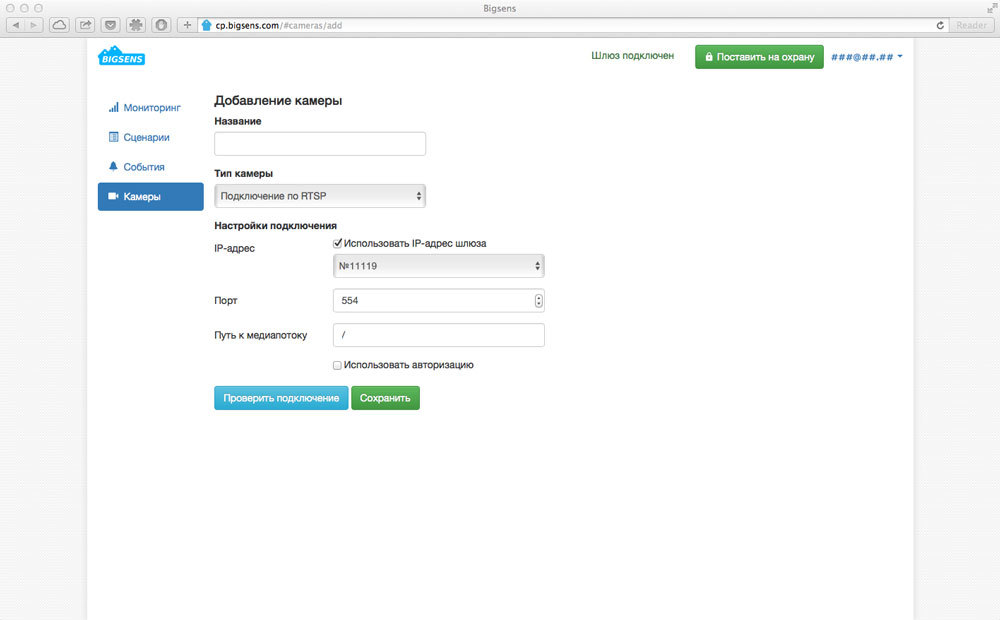Open Сценарии section in sidebar
Viewport: 1000px width, 620px height.
[151, 137]
